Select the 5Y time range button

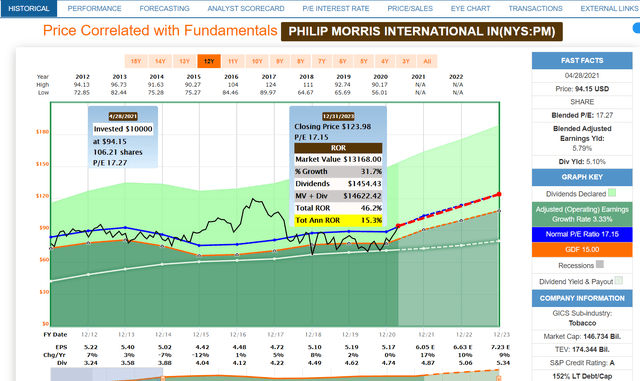coord(364,61)
